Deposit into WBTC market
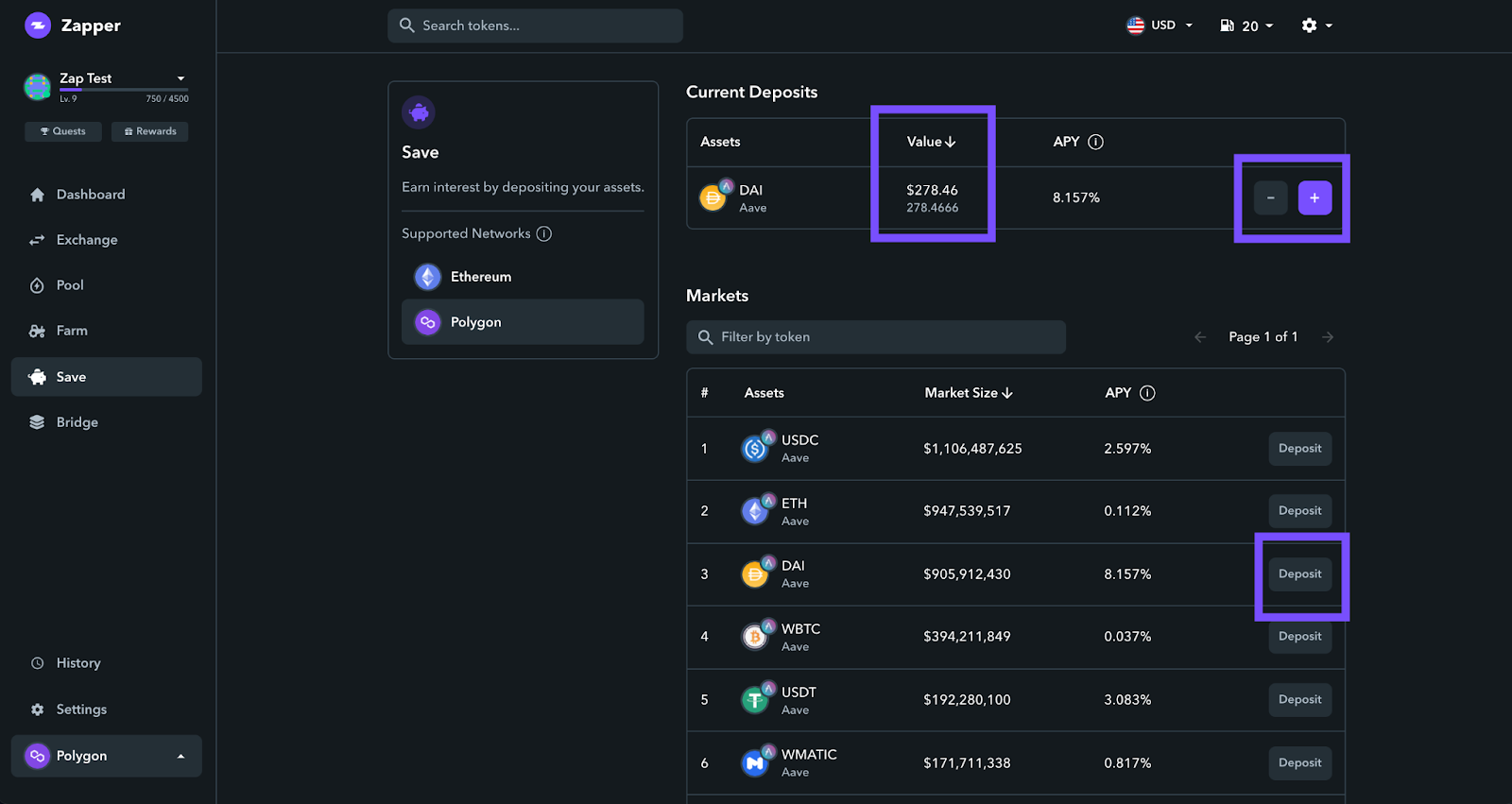 tap(1300, 637)
